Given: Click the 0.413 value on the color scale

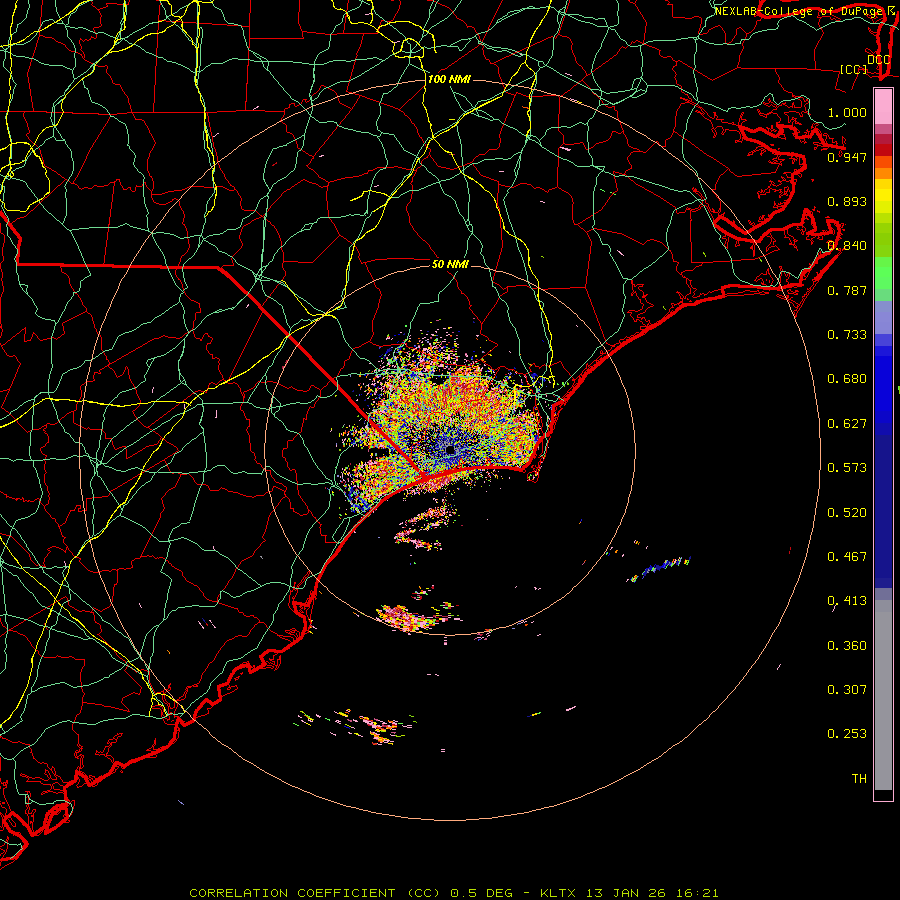Looking at the screenshot, I should (x=847, y=600).
